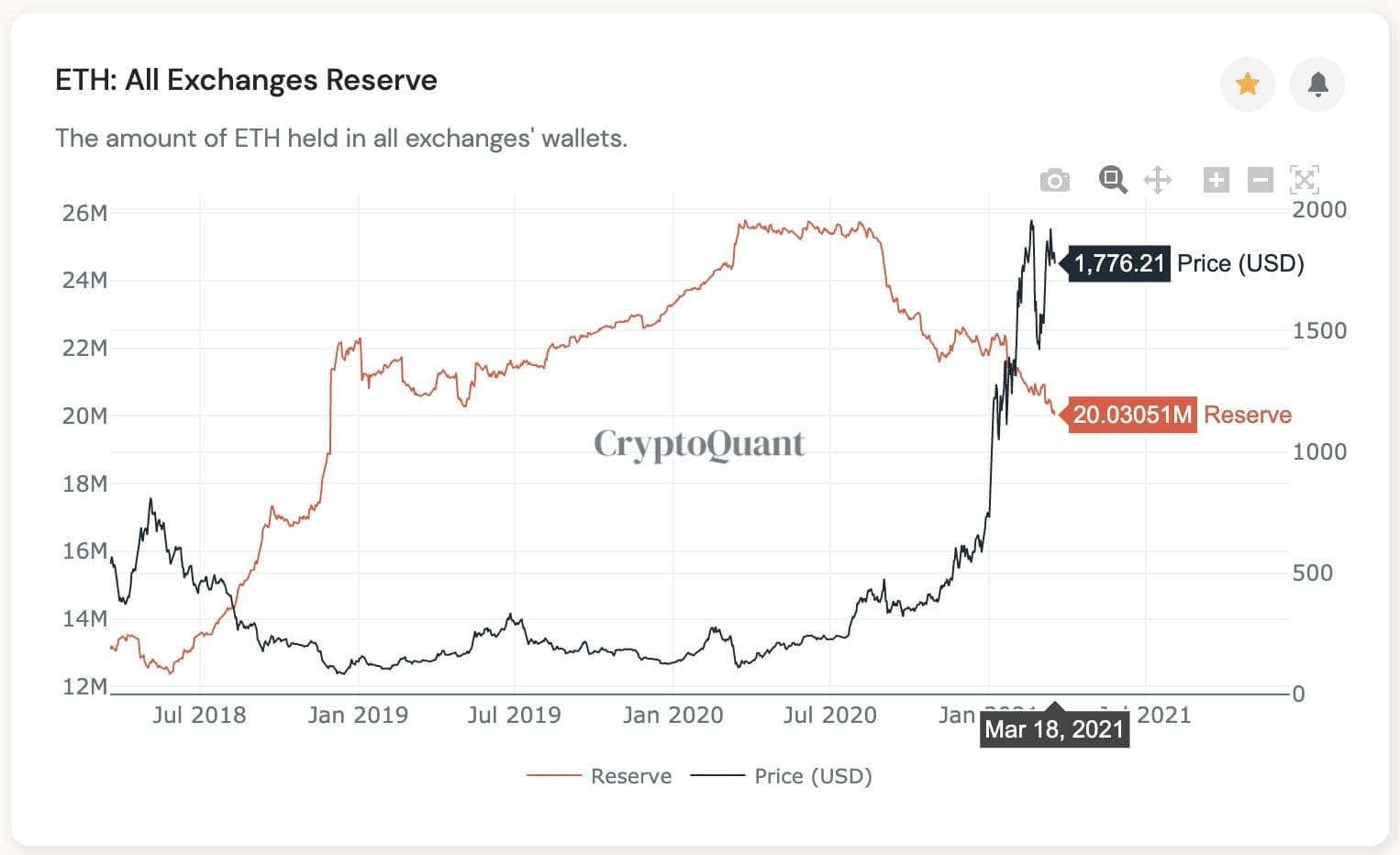1400x855 pixels.
Task: Star this chart as a favorite
Action: (x=1247, y=83)
